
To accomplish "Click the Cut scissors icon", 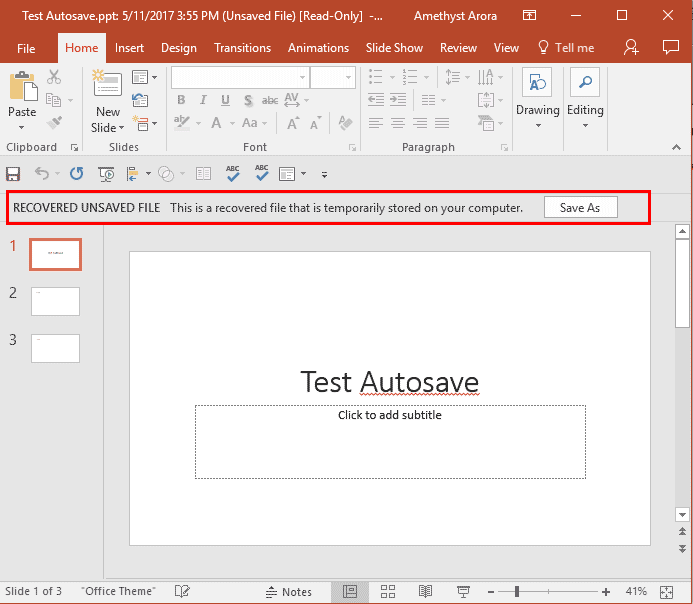I will 54,77.
